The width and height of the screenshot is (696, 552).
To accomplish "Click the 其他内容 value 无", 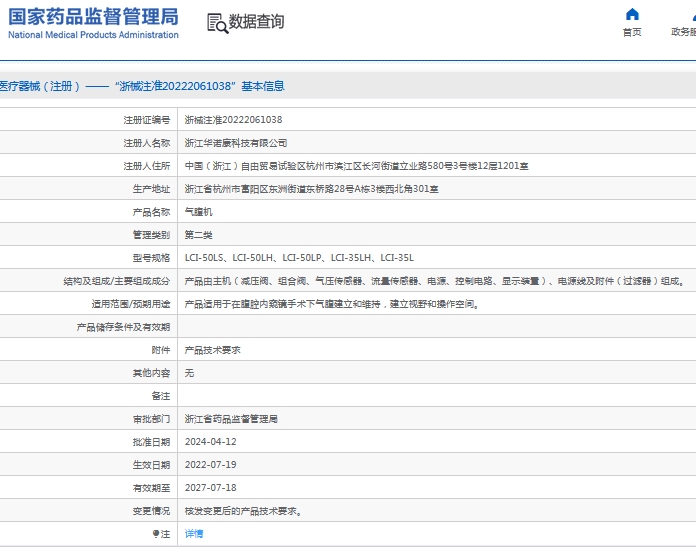I will tap(190, 373).
